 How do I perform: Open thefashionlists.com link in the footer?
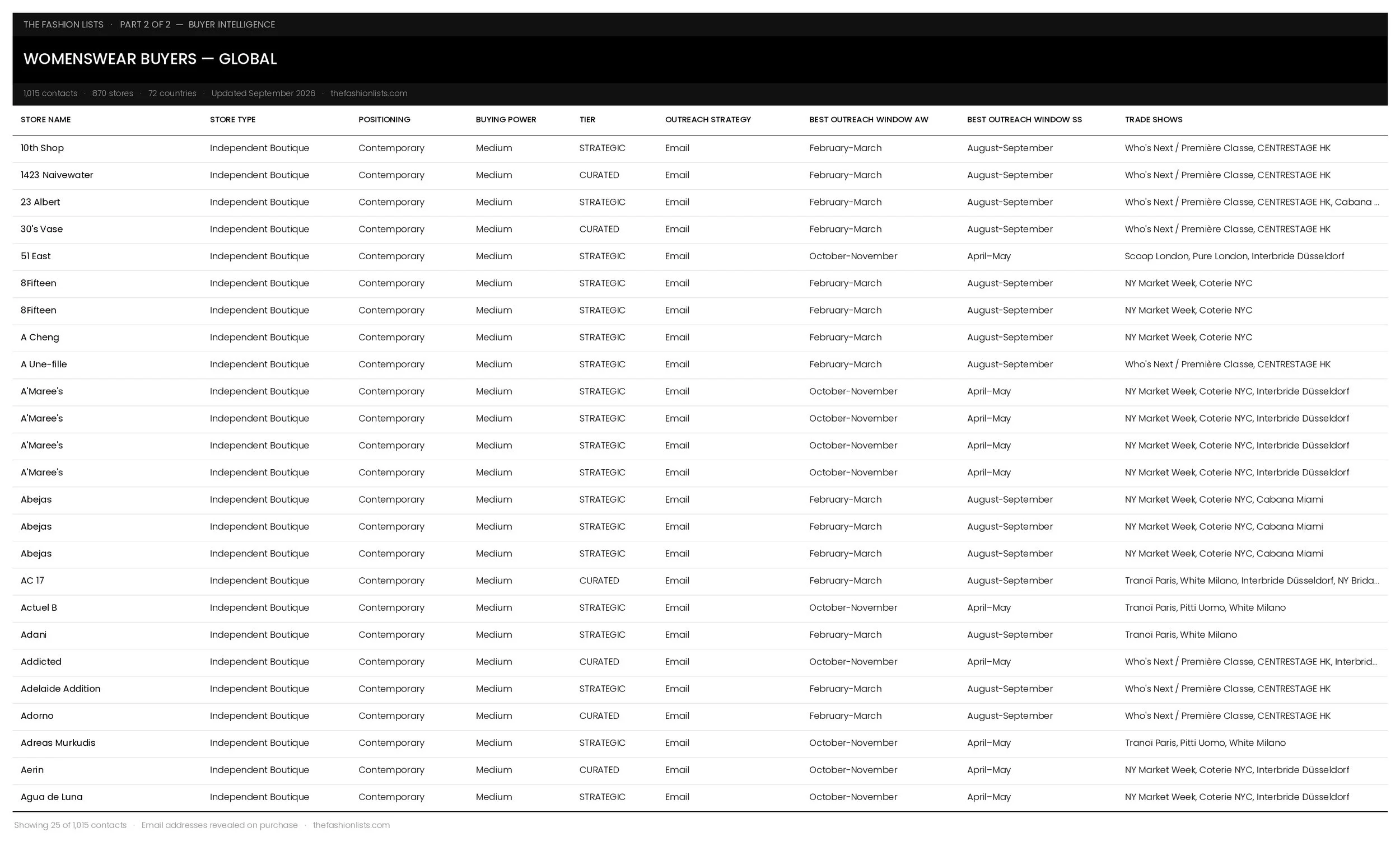(351, 825)
